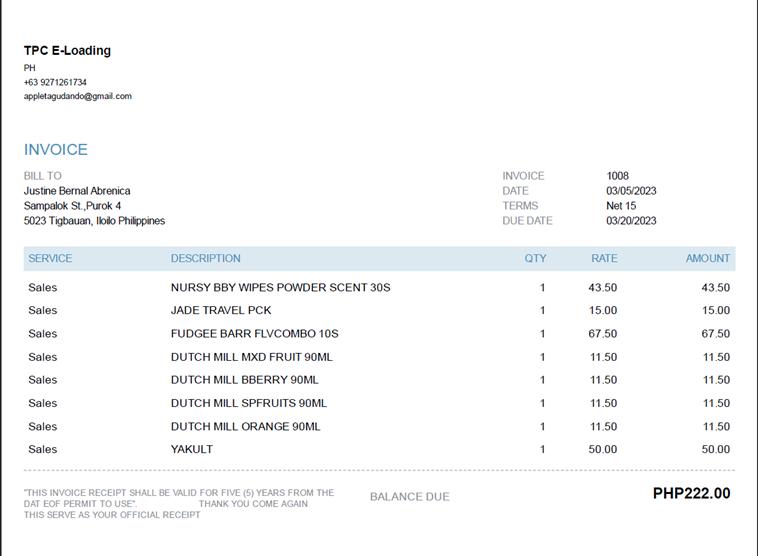758x556 pixels.
Task: Select the total PHP222.00
Action: (x=691, y=494)
